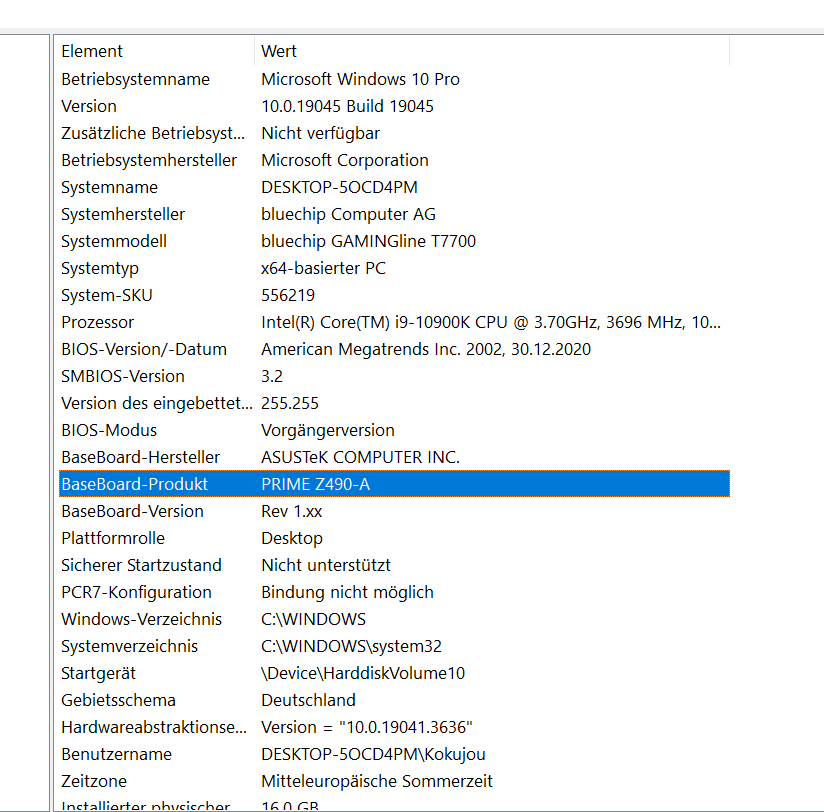Click the 556219 SKU value
Image resolution: width=824 pixels, height=812 pixels.
tap(288, 295)
